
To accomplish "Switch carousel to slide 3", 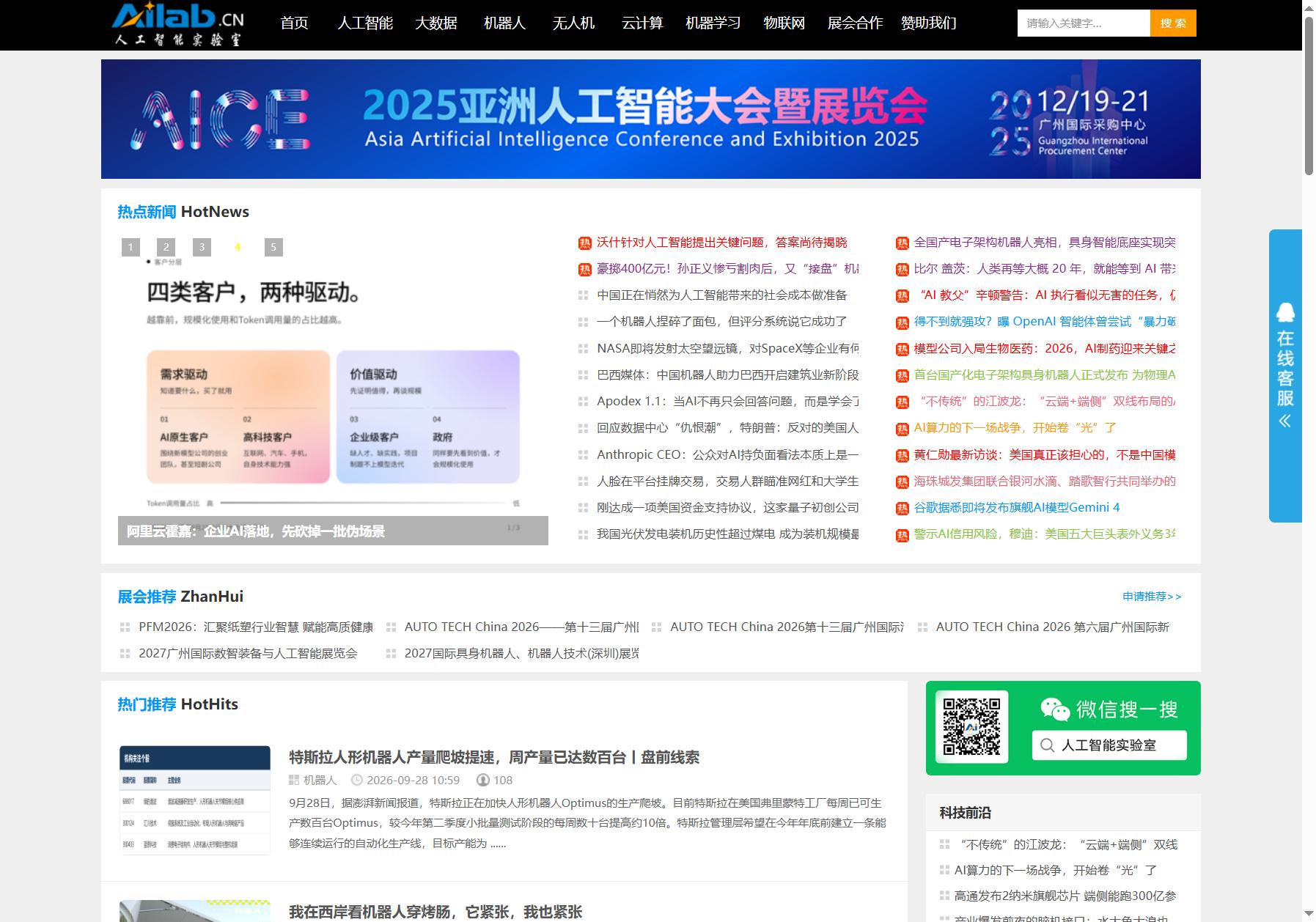I will pos(202,247).
